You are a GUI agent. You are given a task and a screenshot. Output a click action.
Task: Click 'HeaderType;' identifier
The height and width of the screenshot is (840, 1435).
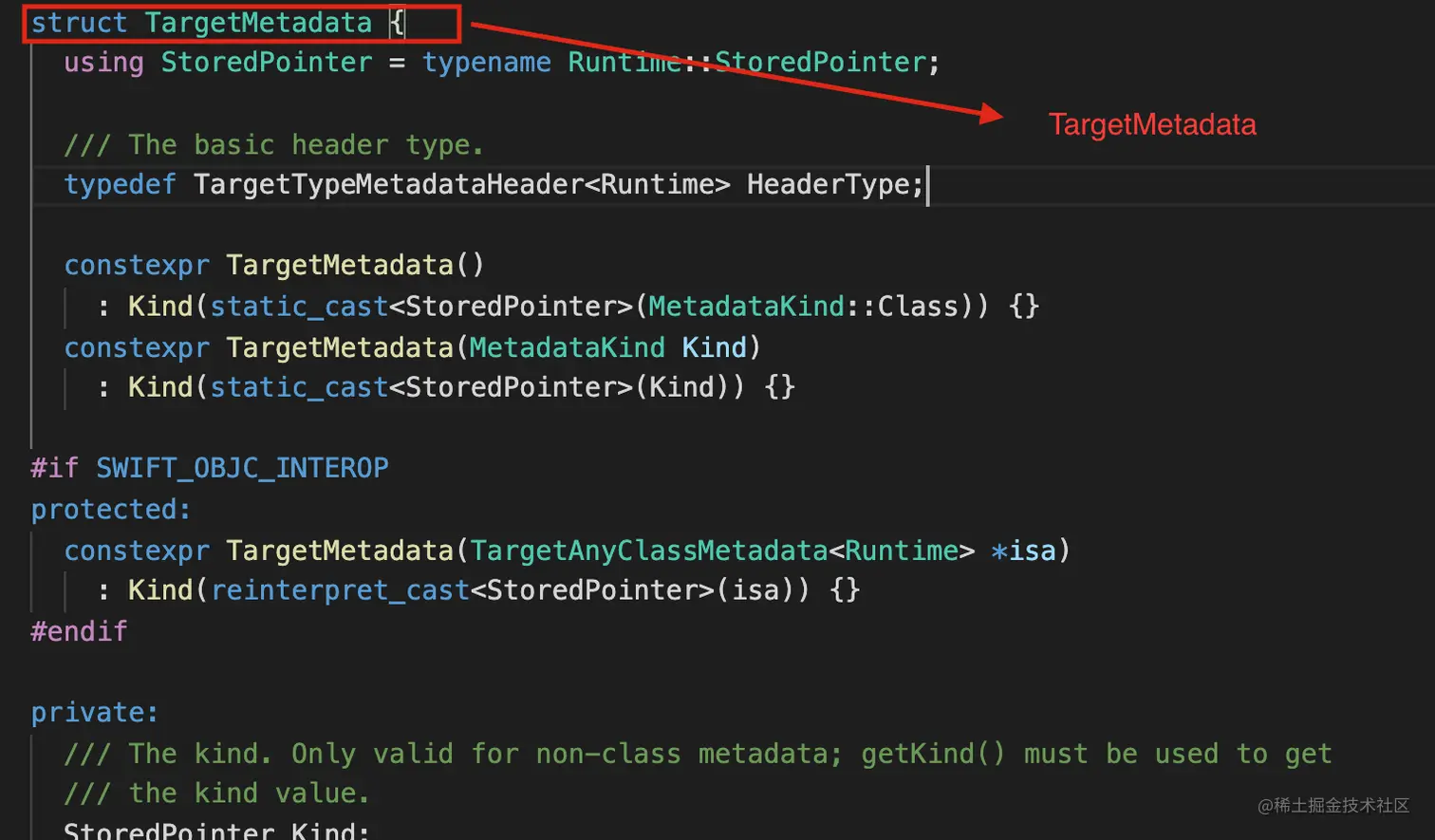point(835,184)
